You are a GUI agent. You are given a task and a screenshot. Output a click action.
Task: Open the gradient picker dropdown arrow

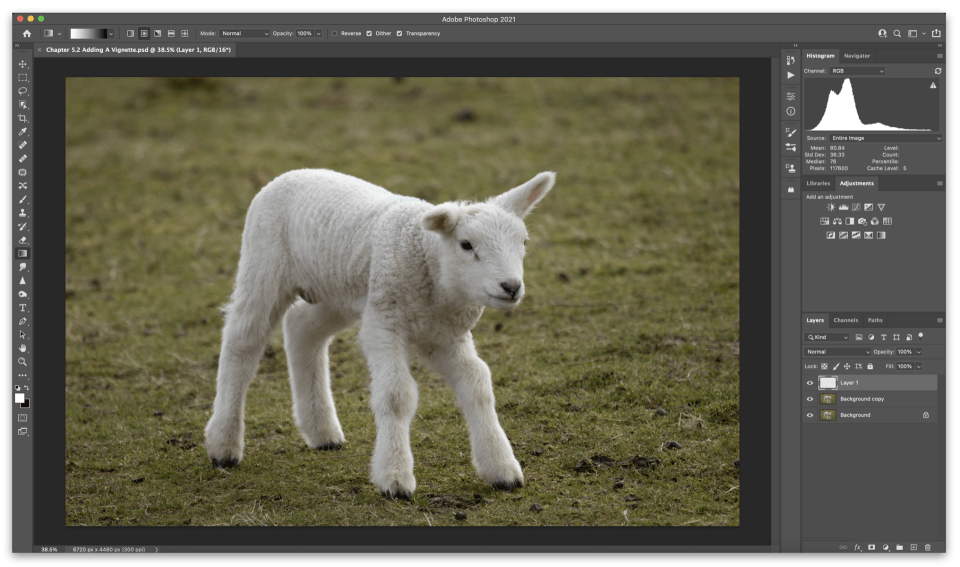point(111,34)
